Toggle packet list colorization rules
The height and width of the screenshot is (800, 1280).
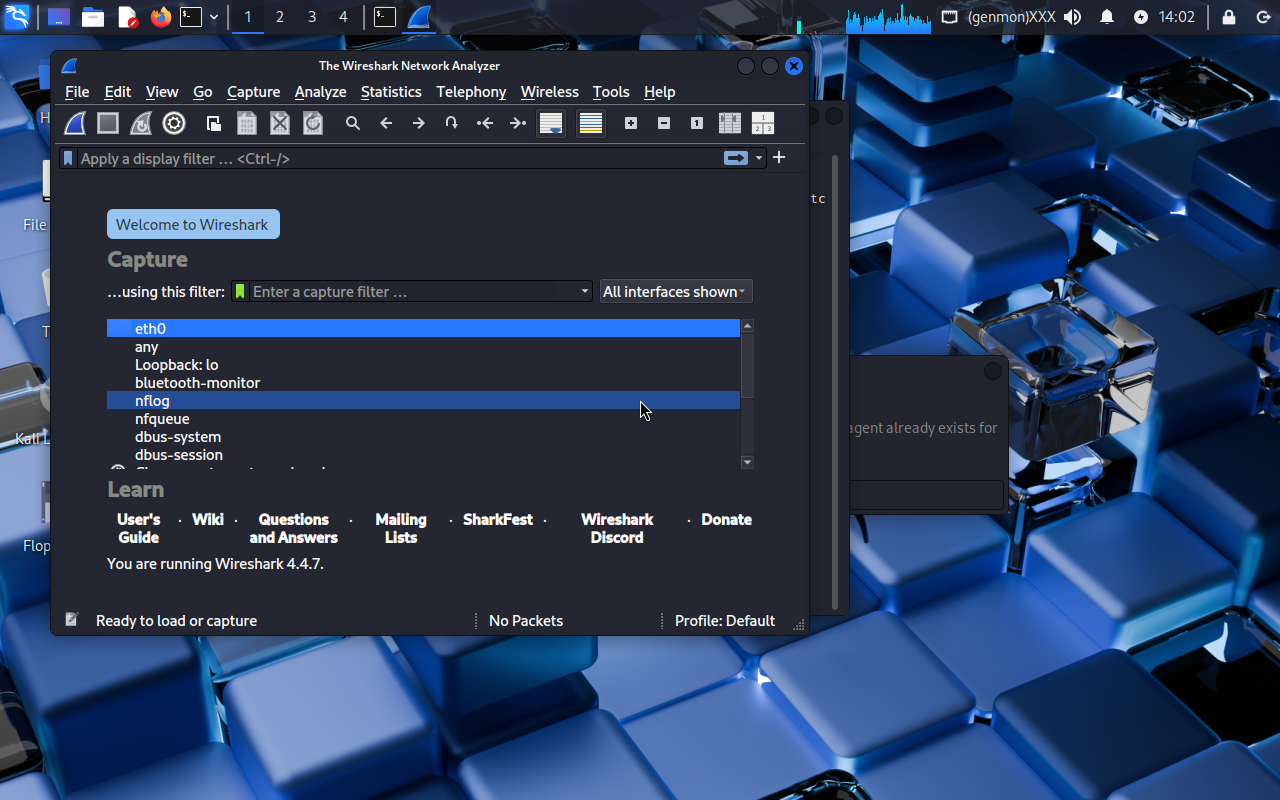591,123
